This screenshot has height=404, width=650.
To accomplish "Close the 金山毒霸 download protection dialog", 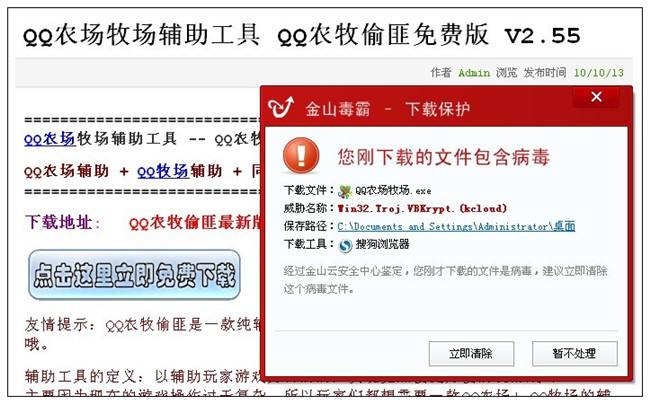I will (596, 97).
